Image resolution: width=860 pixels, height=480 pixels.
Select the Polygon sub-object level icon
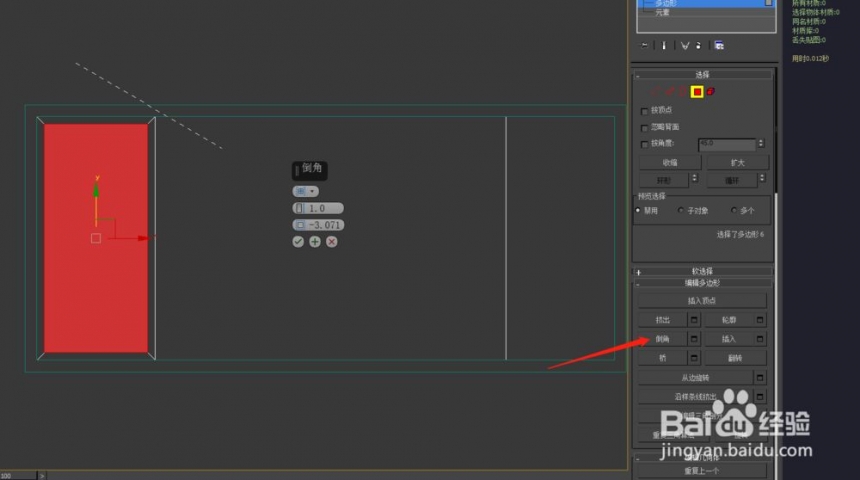[697, 92]
